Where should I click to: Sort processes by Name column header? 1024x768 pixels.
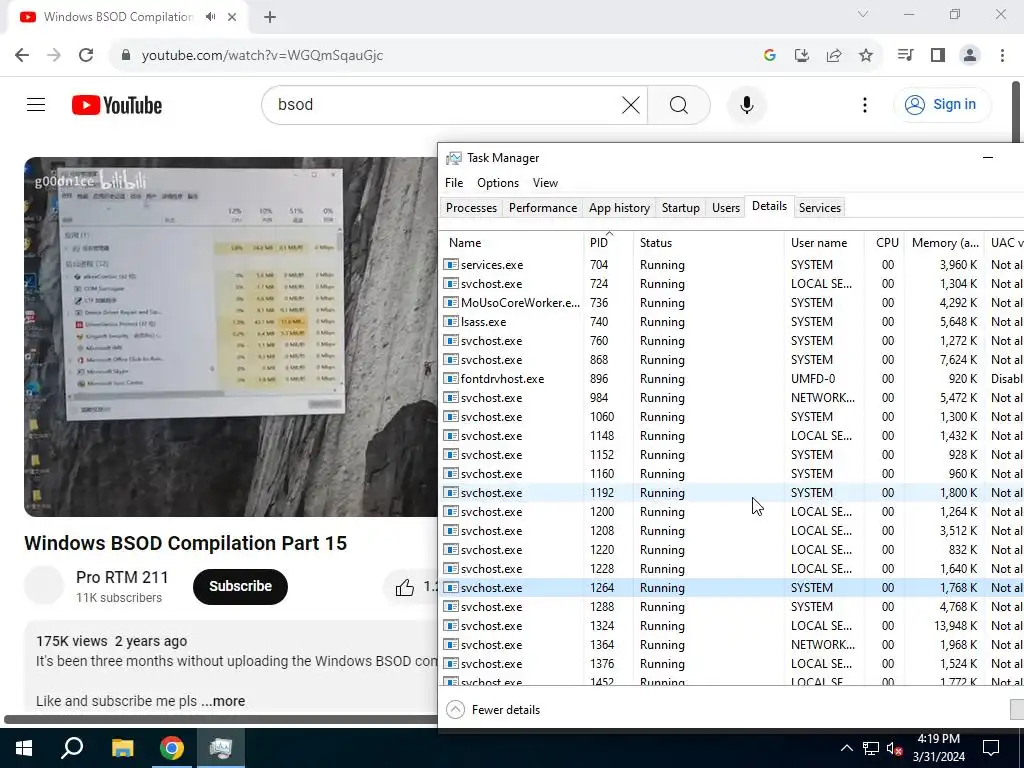pyautogui.click(x=511, y=242)
